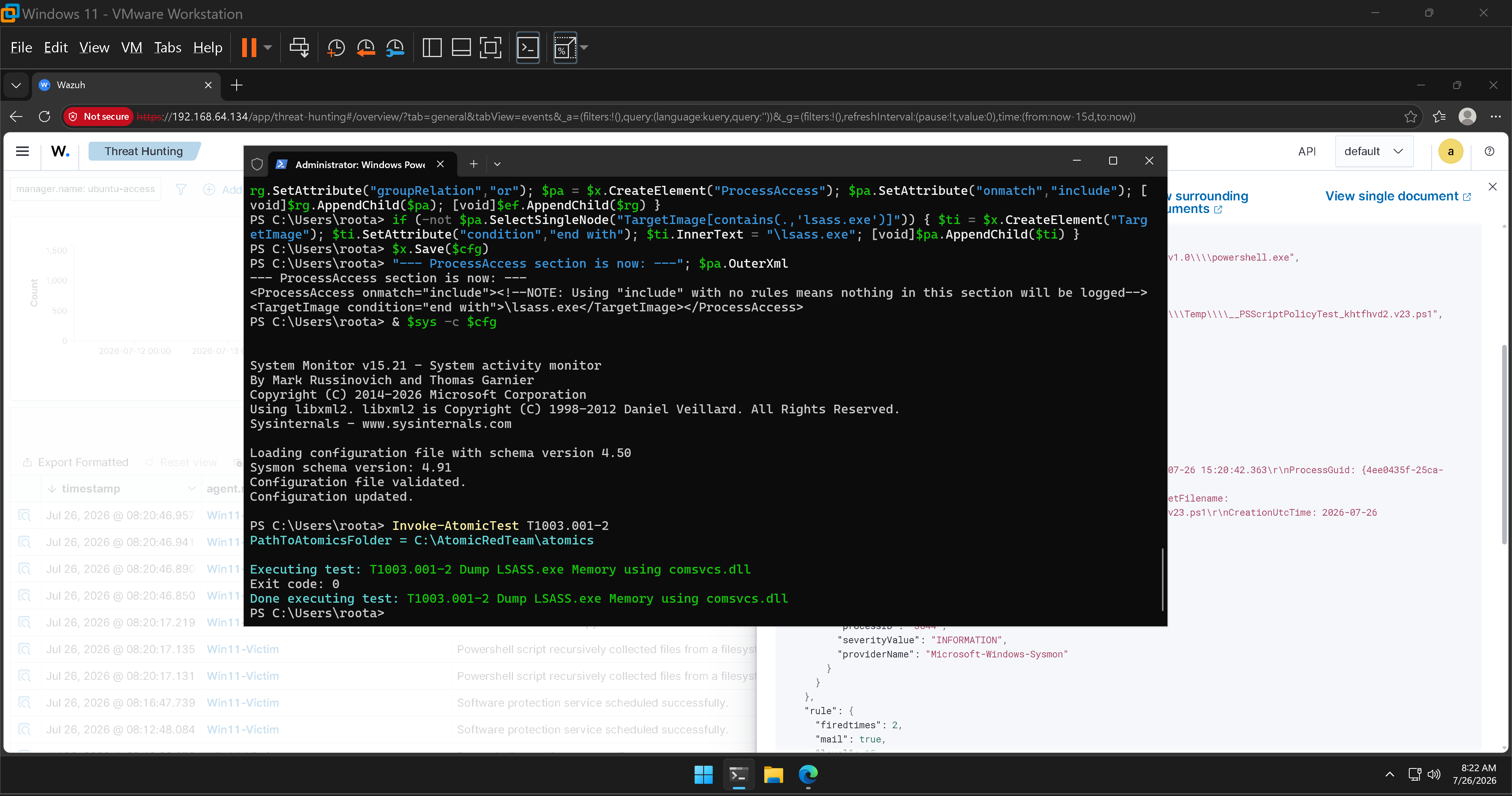This screenshot has width=1512, height=796.
Task: Select the Wazuh browser tab
Action: (x=126, y=85)
